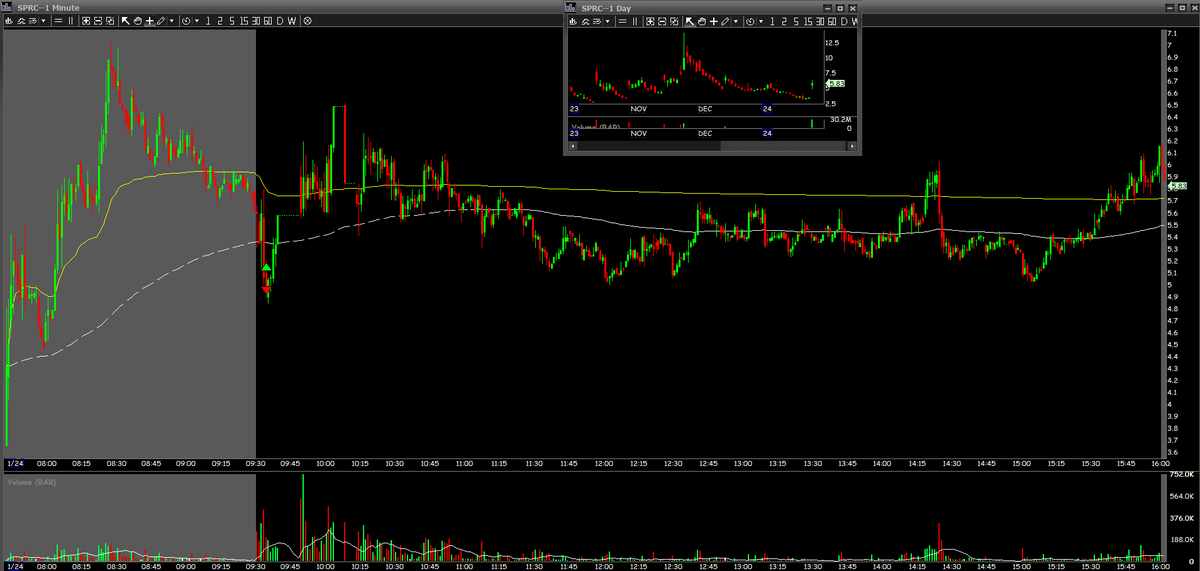The width and height of the screenshot is (1200, 571).
Task: Click the 5.83 current price tag on main chart
Action: pyautogui.click(x=1177, y=186)
